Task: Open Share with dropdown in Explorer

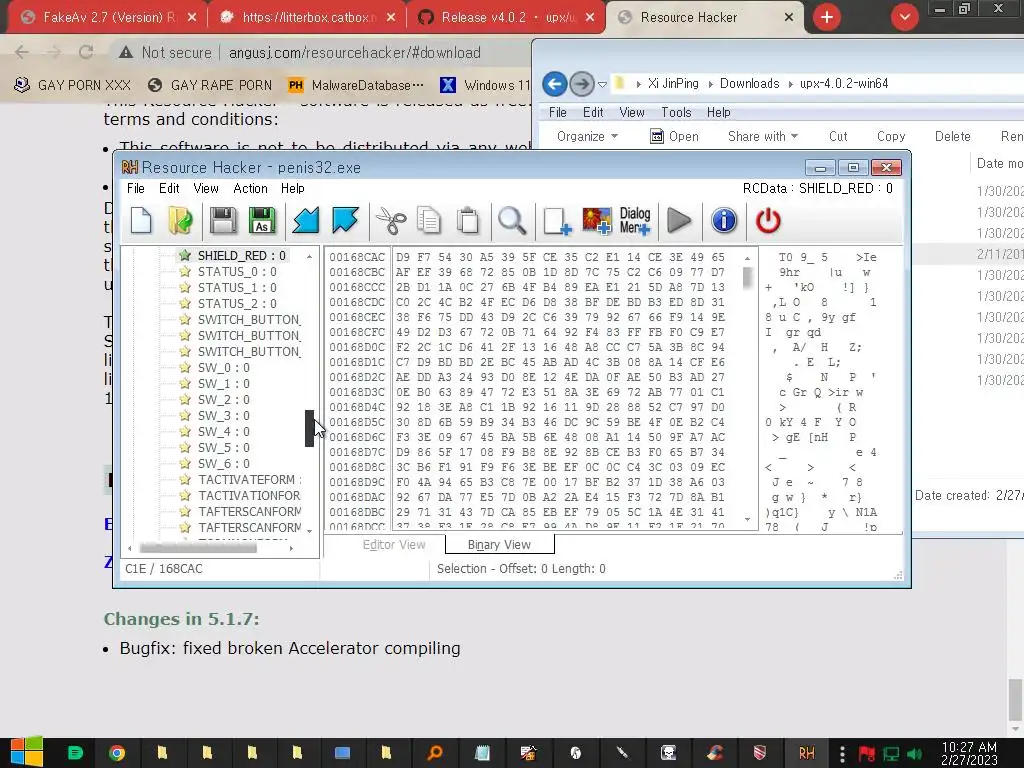Action: coord(762,136)
